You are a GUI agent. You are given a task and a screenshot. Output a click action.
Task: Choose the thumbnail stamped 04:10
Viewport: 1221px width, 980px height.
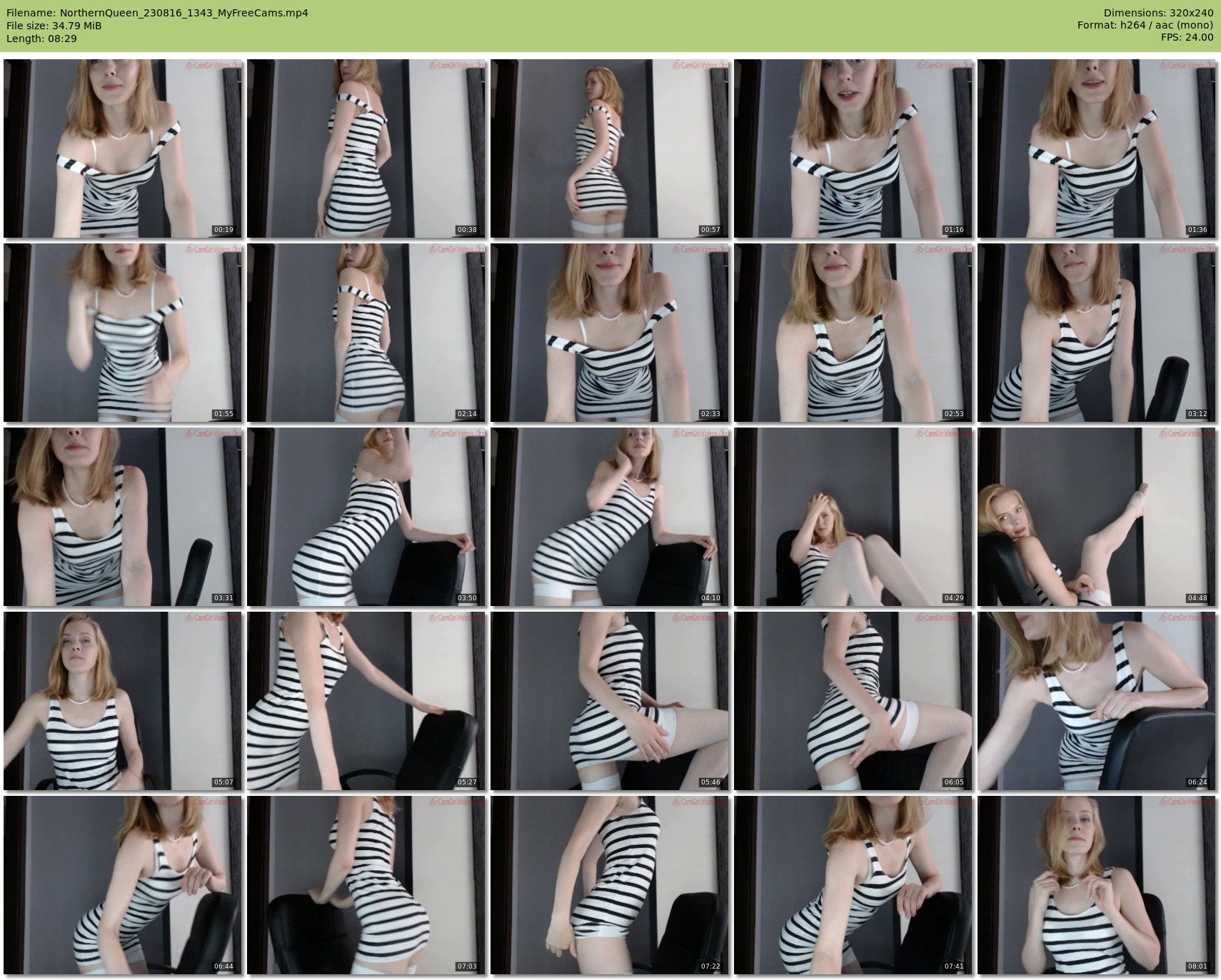click(x=610, y=517)
